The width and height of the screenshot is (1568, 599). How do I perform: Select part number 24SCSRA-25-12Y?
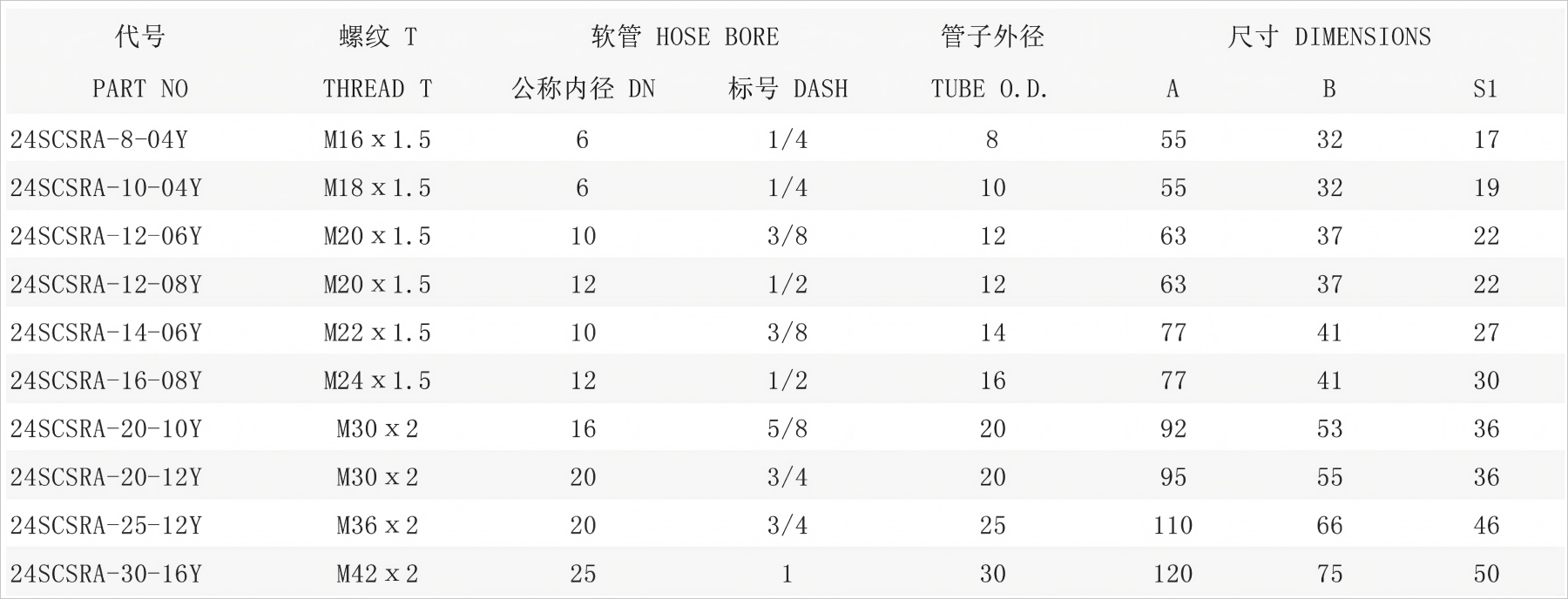pyautogui.click(x=105, y=526)
